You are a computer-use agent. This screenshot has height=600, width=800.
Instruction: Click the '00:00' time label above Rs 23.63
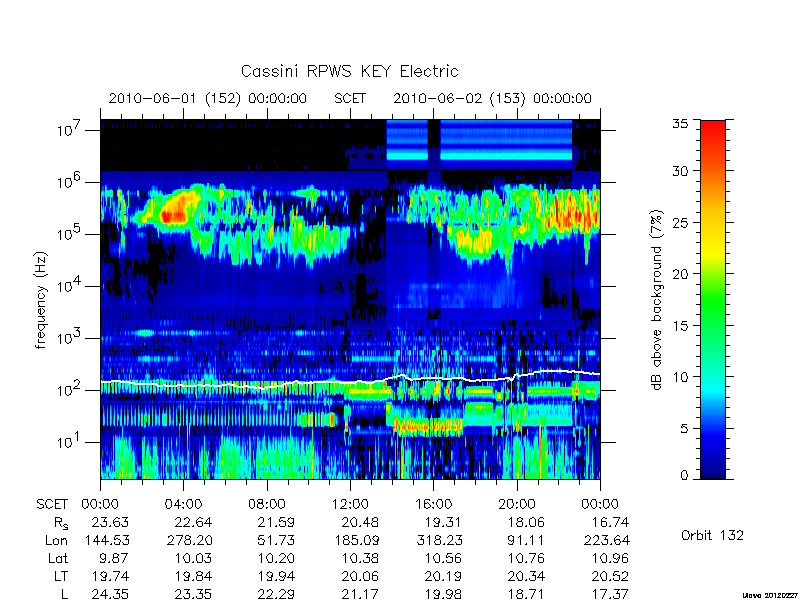point(100,504)
